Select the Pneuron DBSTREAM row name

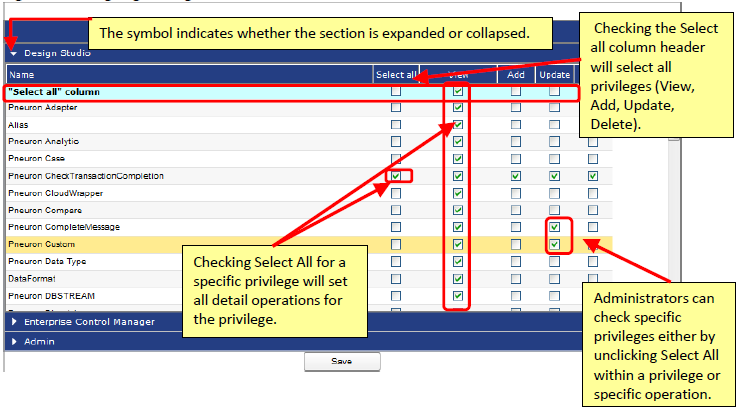point(51,296)
